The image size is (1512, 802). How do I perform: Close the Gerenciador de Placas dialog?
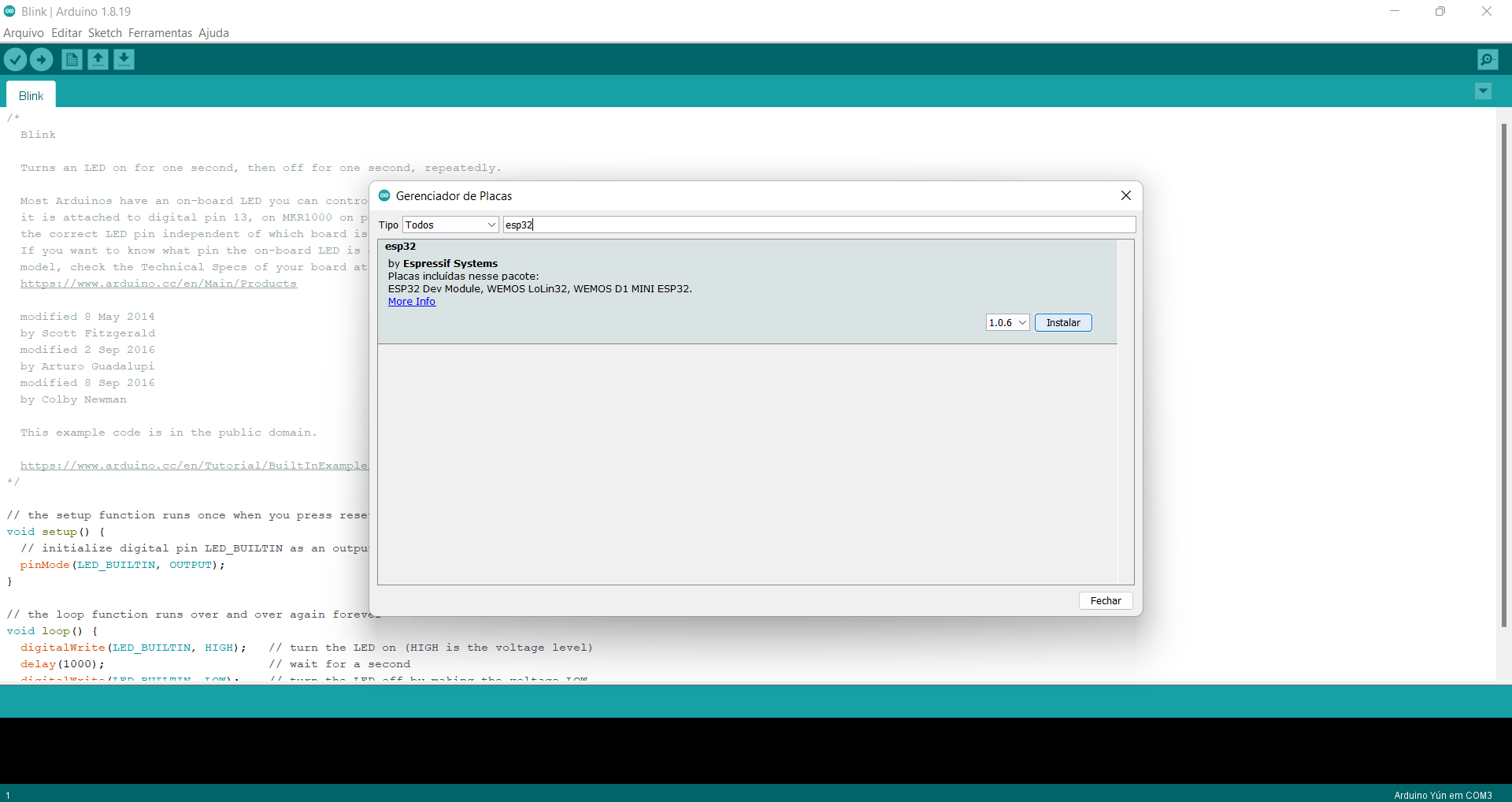(1125, 195)
